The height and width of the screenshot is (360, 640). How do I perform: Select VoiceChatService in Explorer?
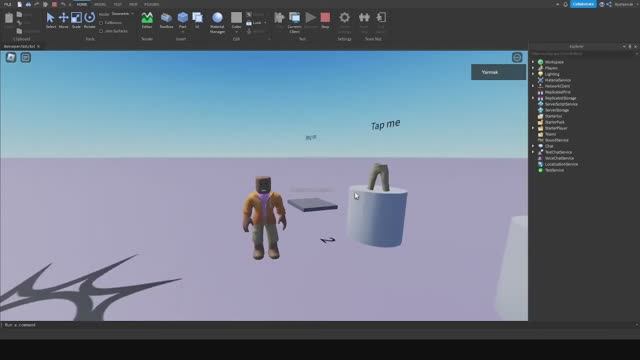point(559,158)
